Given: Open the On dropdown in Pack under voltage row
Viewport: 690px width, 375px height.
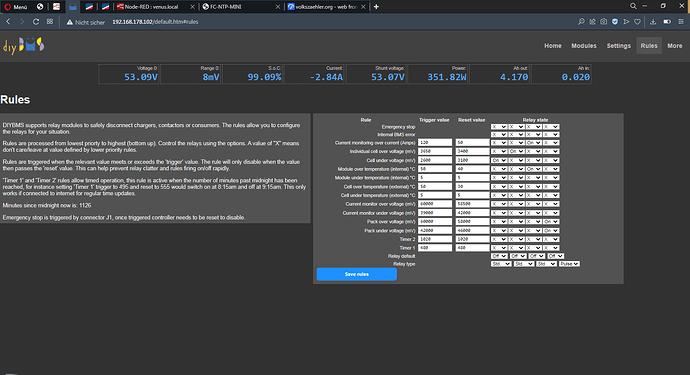Looking at the screenshot, I should [551, 231].
